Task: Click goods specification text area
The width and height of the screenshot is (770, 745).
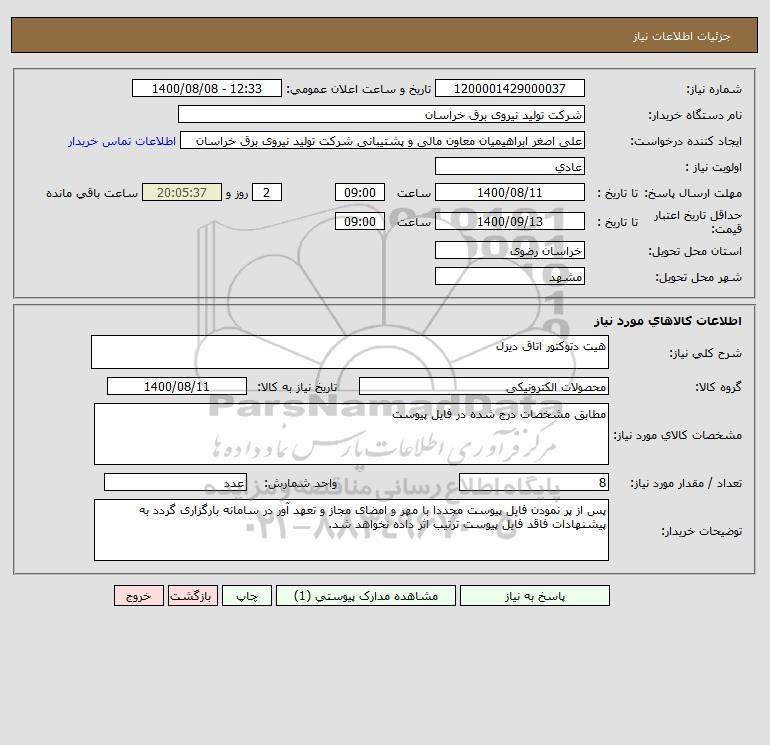Action: 351,434
